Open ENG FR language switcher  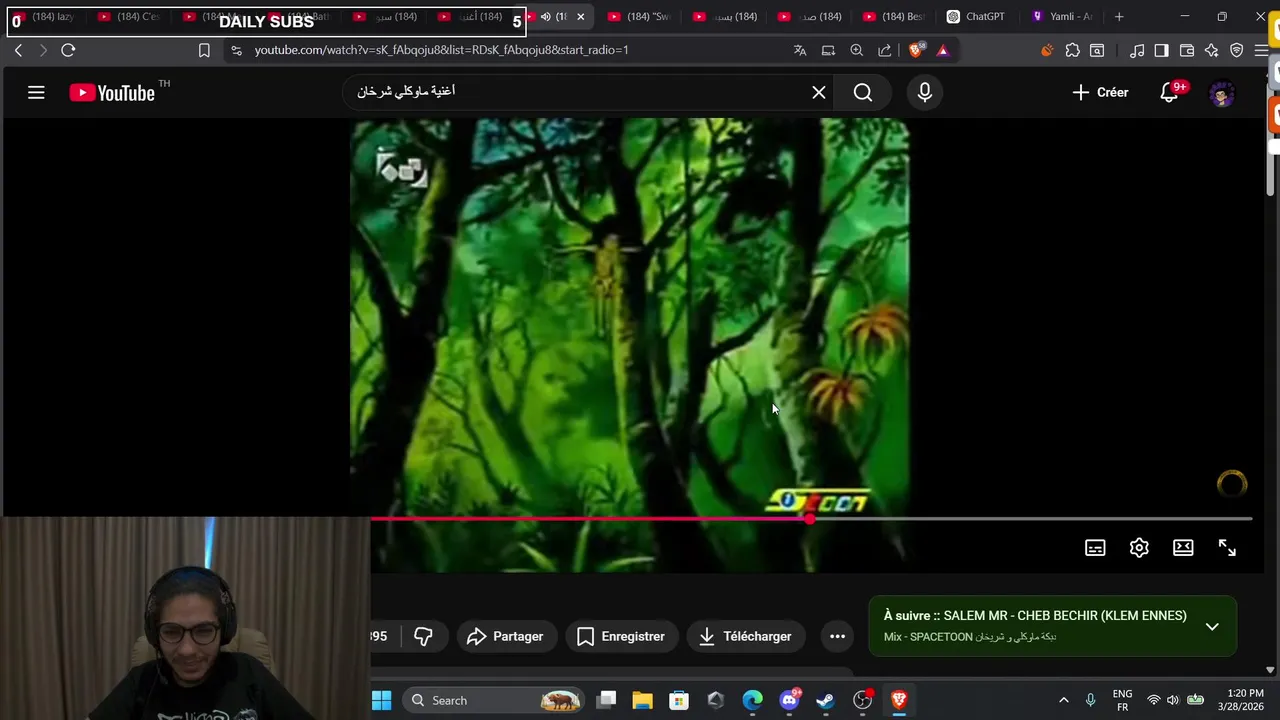(x=1122, y=700)
